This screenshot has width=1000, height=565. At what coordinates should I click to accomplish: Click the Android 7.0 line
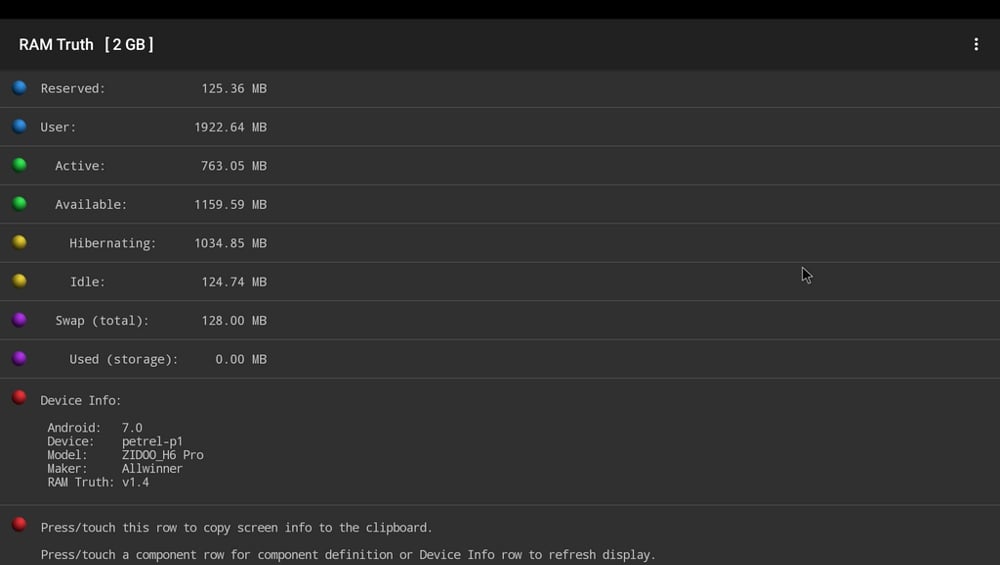point(95,428)
